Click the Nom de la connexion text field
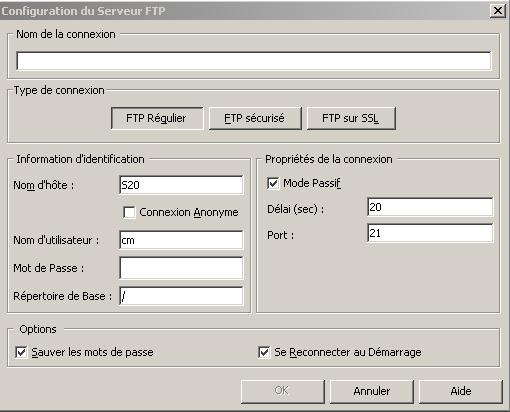 click(x=254, y=61)
